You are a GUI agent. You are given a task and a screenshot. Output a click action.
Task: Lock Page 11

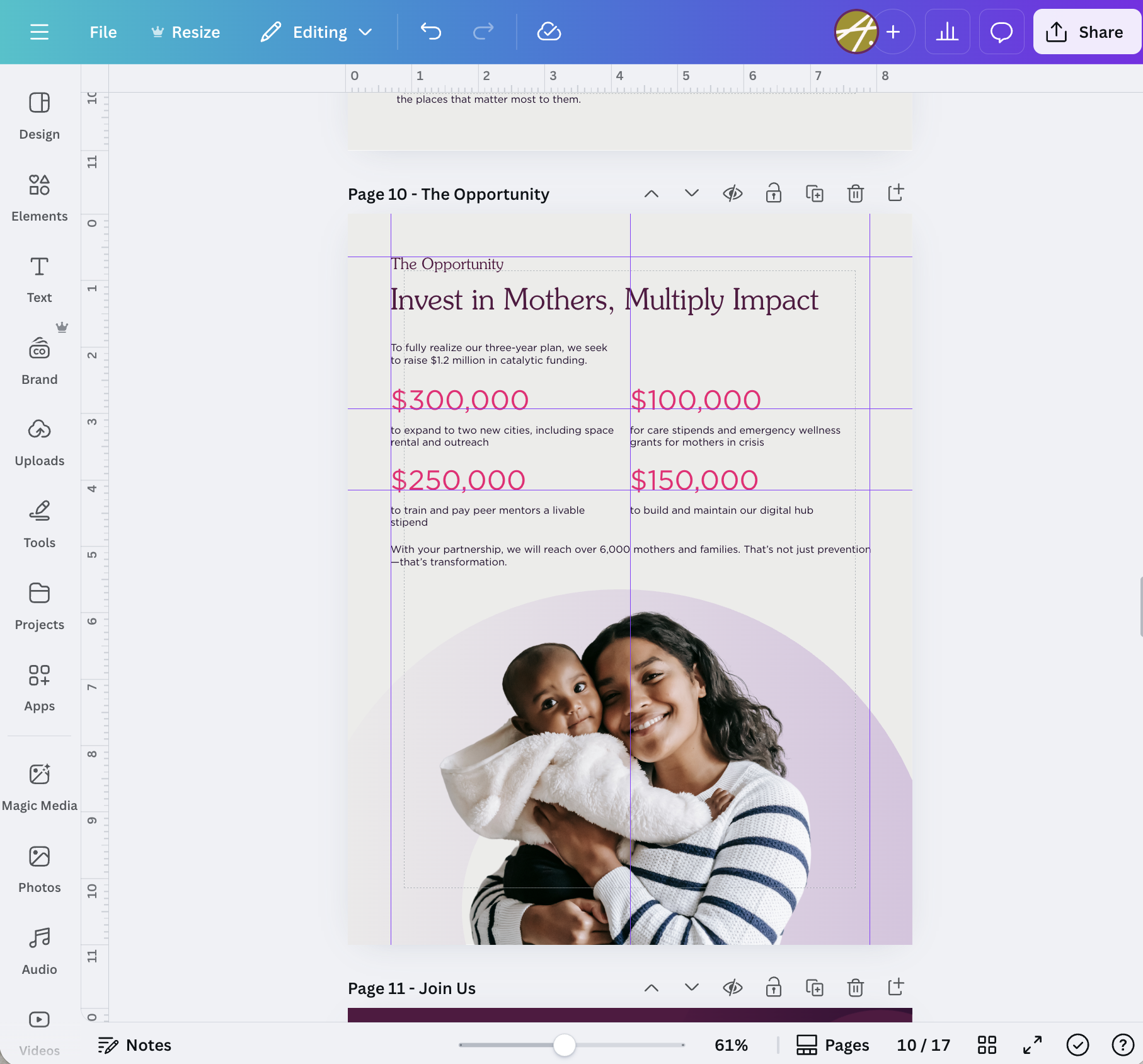(774, 988)
